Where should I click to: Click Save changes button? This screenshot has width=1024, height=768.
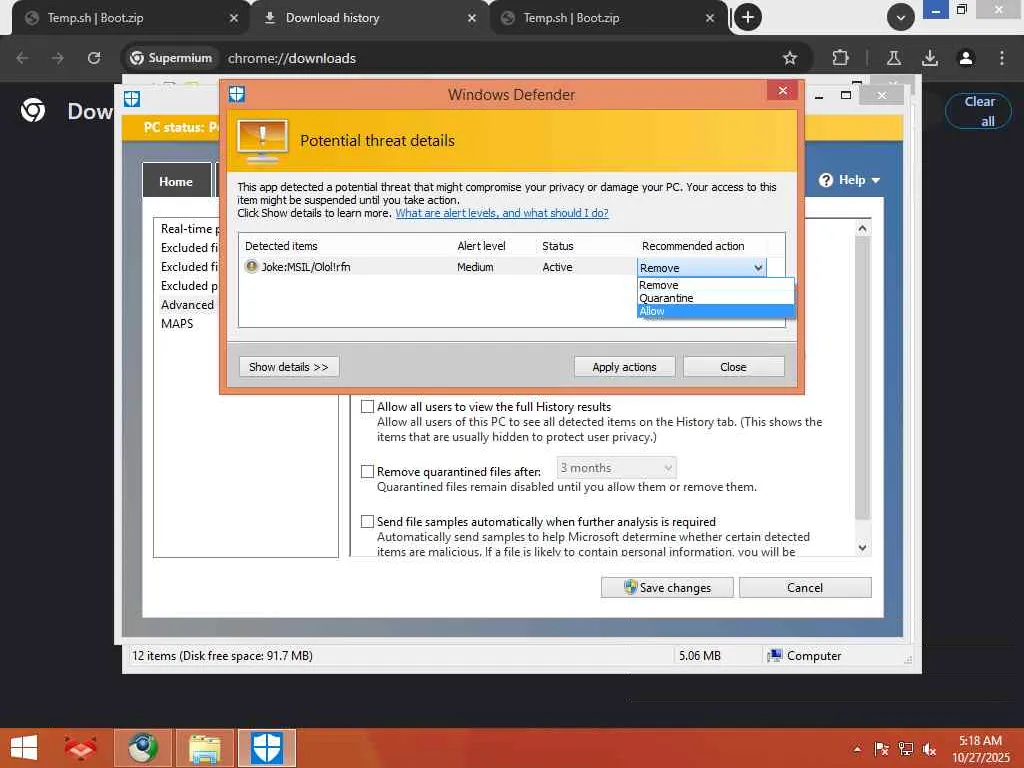667,588
